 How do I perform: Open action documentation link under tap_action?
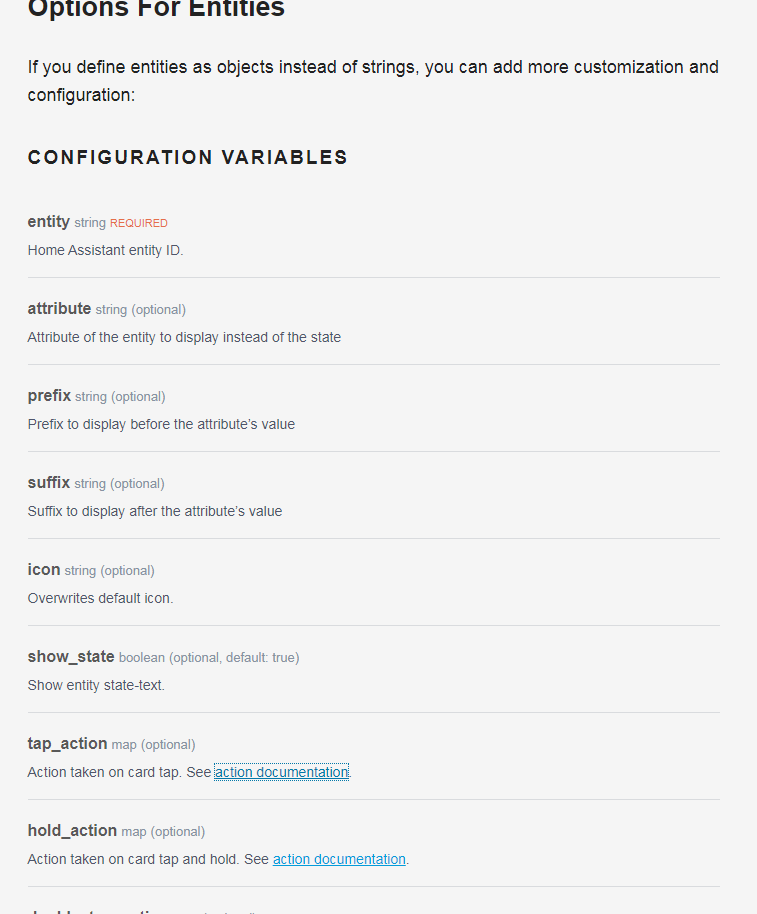pos(281,772)
